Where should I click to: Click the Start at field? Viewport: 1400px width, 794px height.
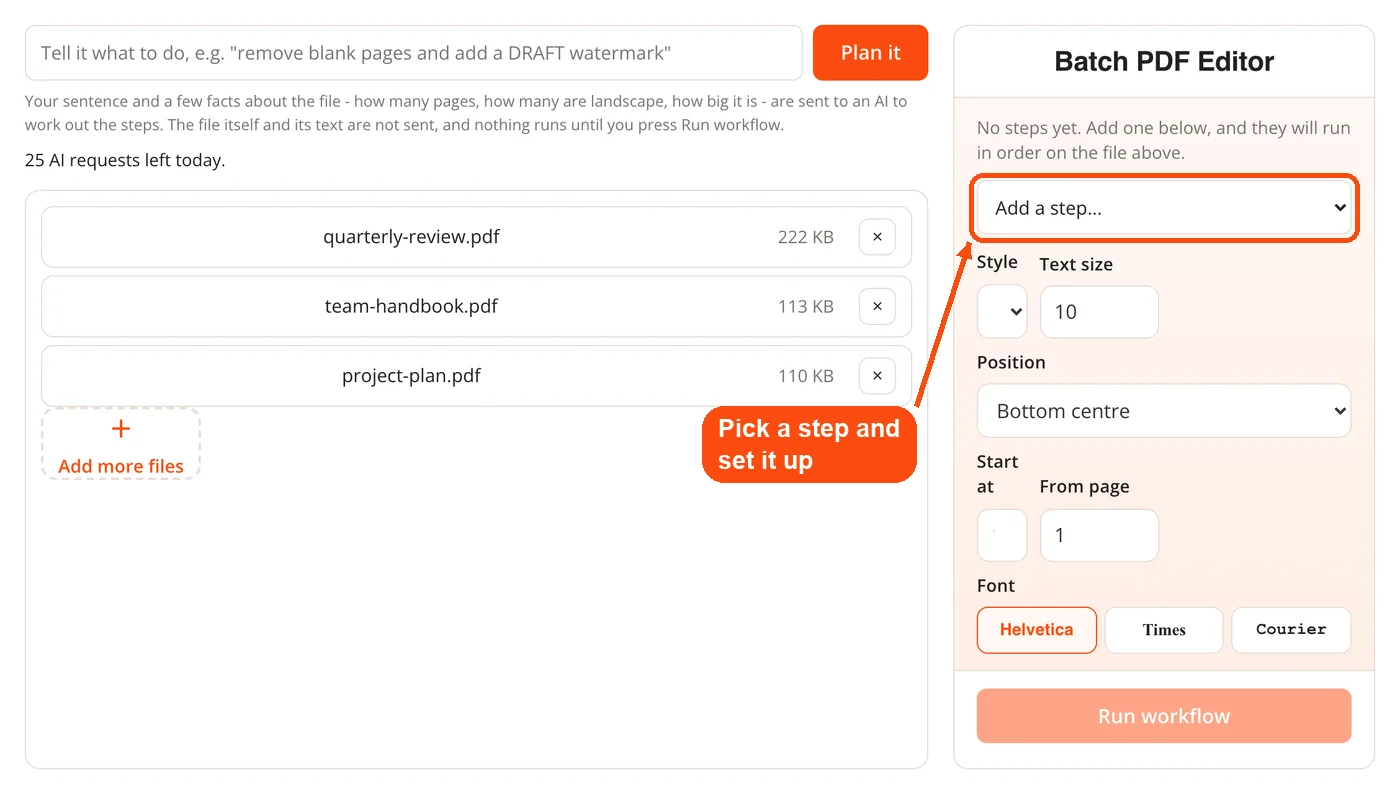pyautogui.click(x=1002, y=535)
